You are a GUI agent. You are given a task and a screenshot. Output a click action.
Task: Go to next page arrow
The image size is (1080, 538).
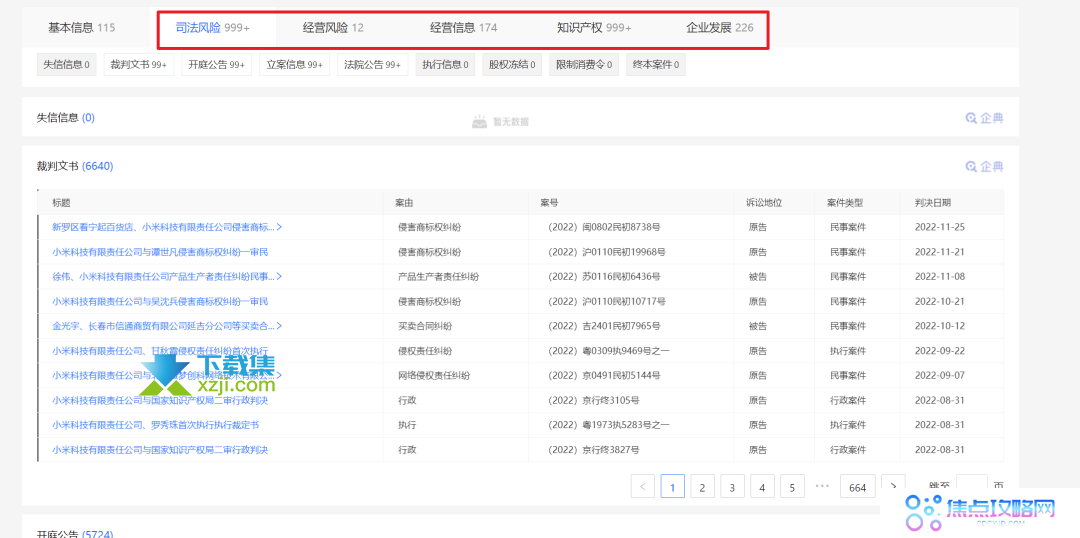[893, 486]
